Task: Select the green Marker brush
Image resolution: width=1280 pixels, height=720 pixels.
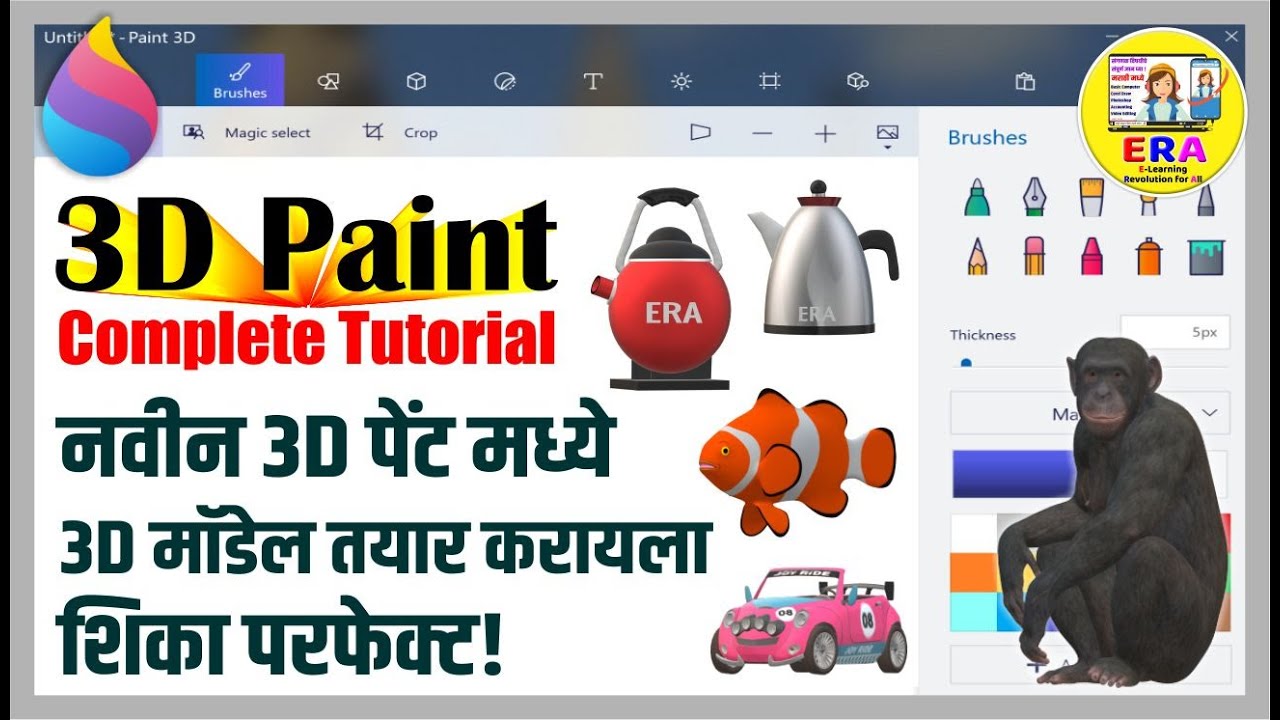Action: [x=977, y=197]
